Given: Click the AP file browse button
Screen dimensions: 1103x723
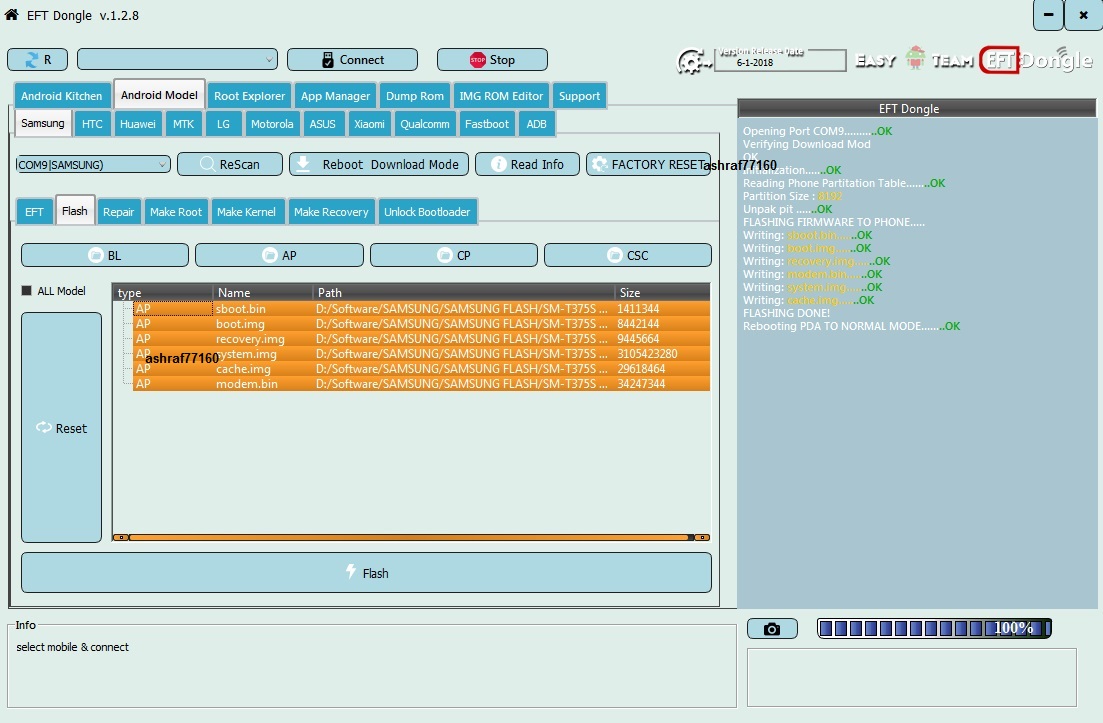Looking at the screenshot, I should [x=279, y=255].
